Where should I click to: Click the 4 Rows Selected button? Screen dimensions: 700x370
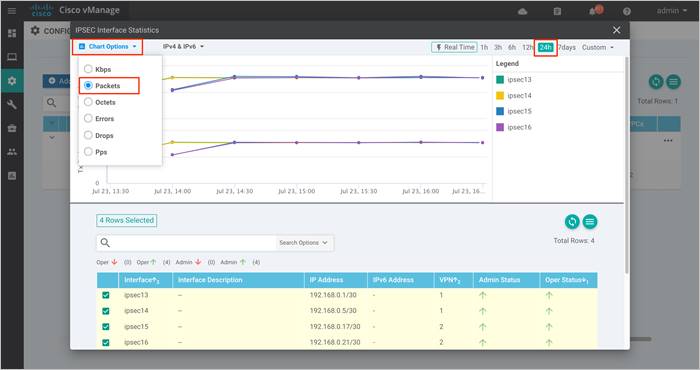pos(126,220)
